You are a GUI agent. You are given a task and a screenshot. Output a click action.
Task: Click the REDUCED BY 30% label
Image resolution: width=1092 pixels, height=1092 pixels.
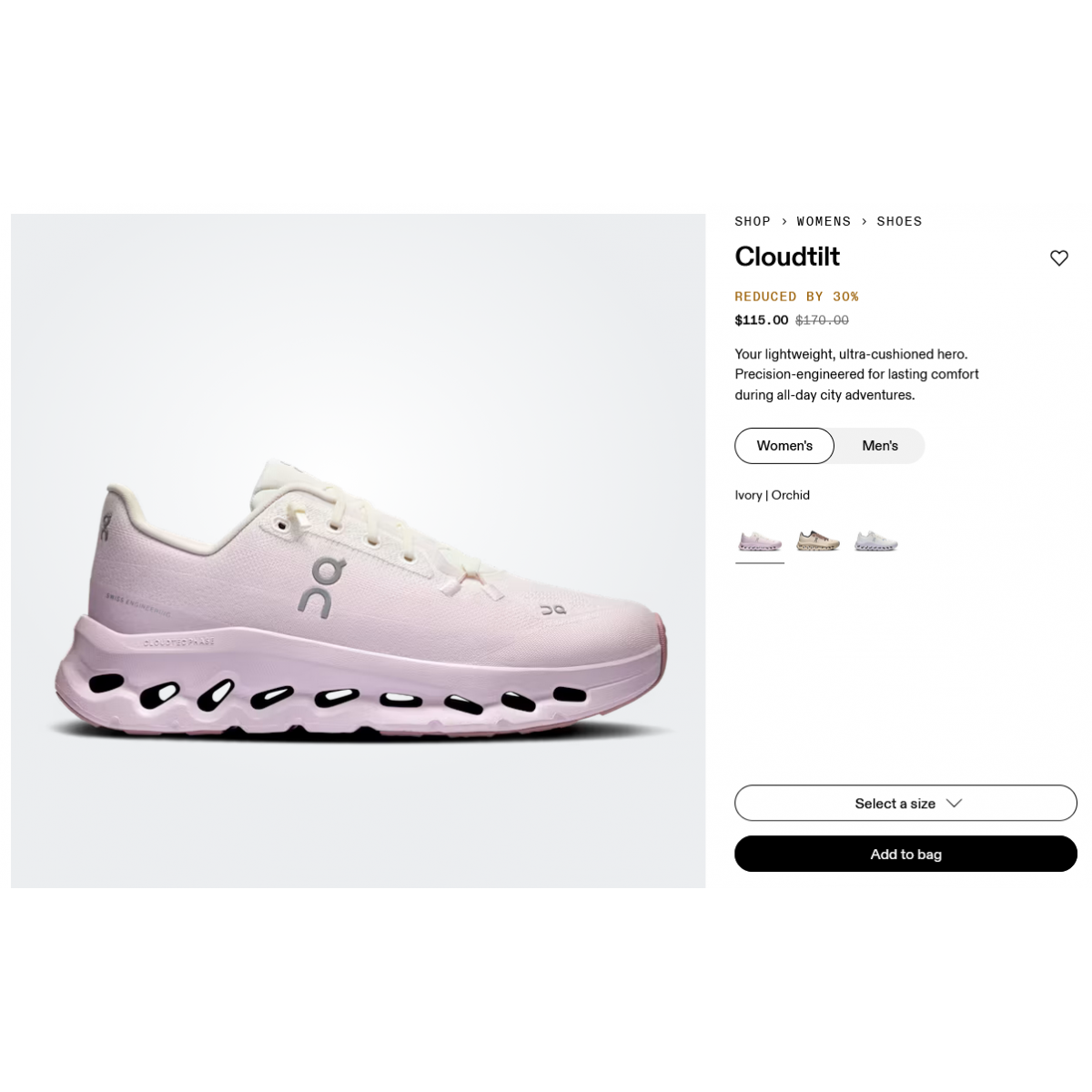pos(796,297)
